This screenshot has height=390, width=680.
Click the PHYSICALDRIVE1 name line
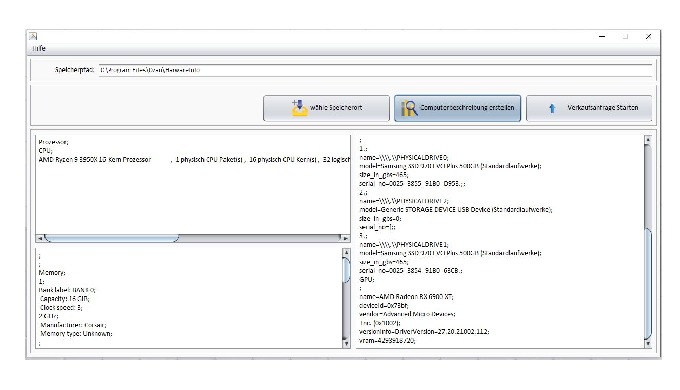click(x=404, y=244)
